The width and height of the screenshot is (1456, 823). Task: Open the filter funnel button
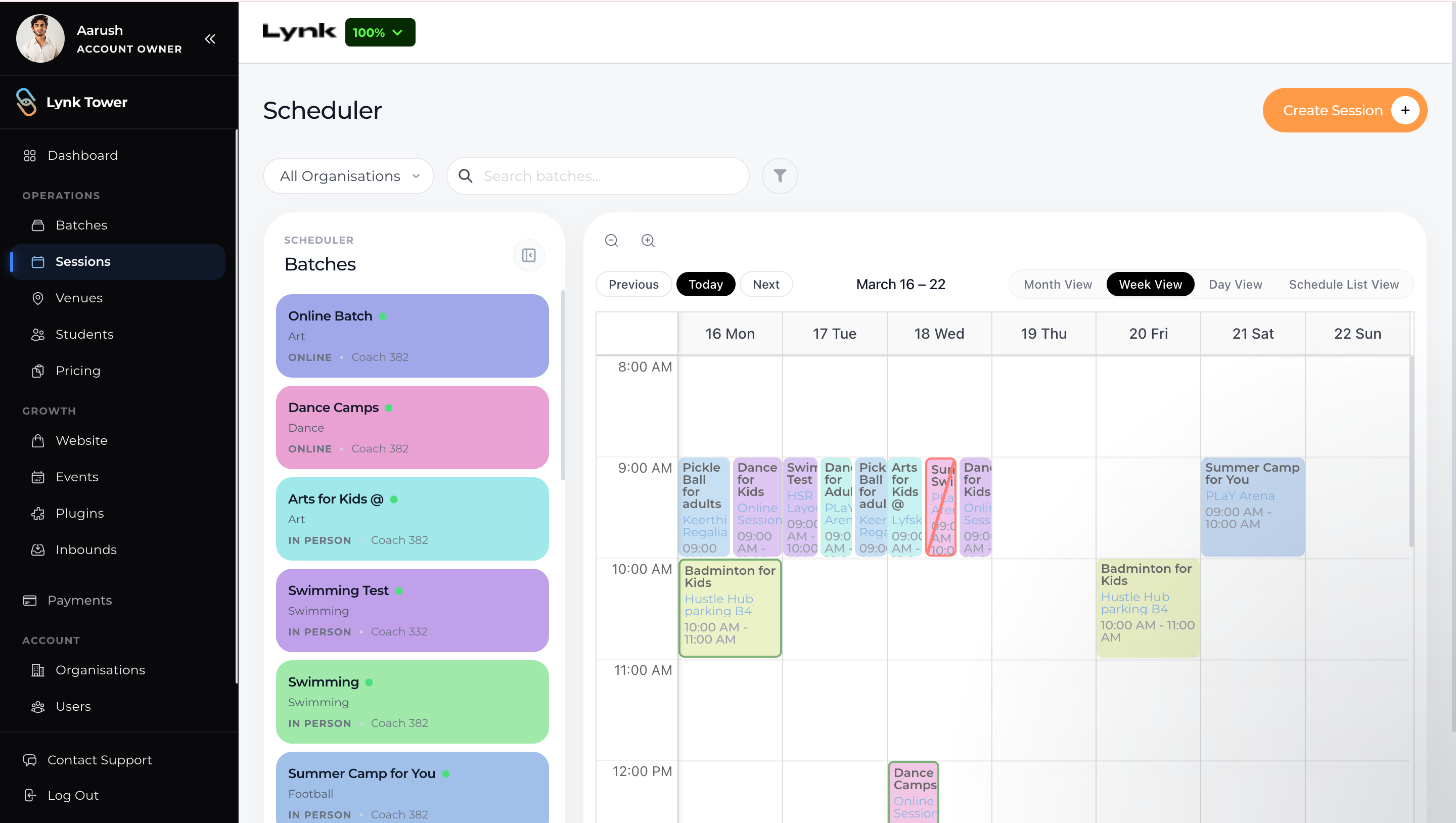(780, 176)
